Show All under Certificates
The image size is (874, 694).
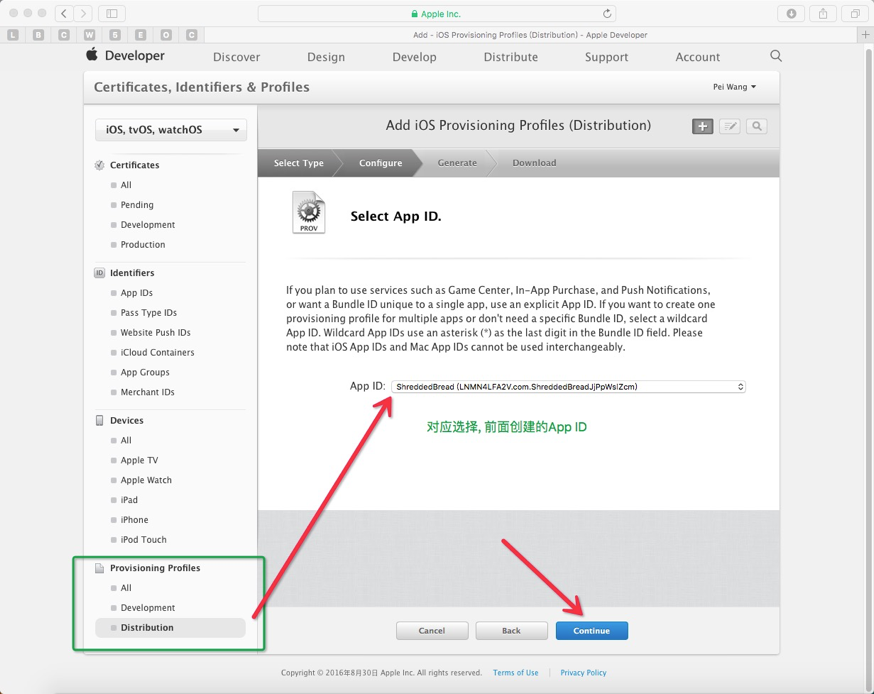pos(126,185)
